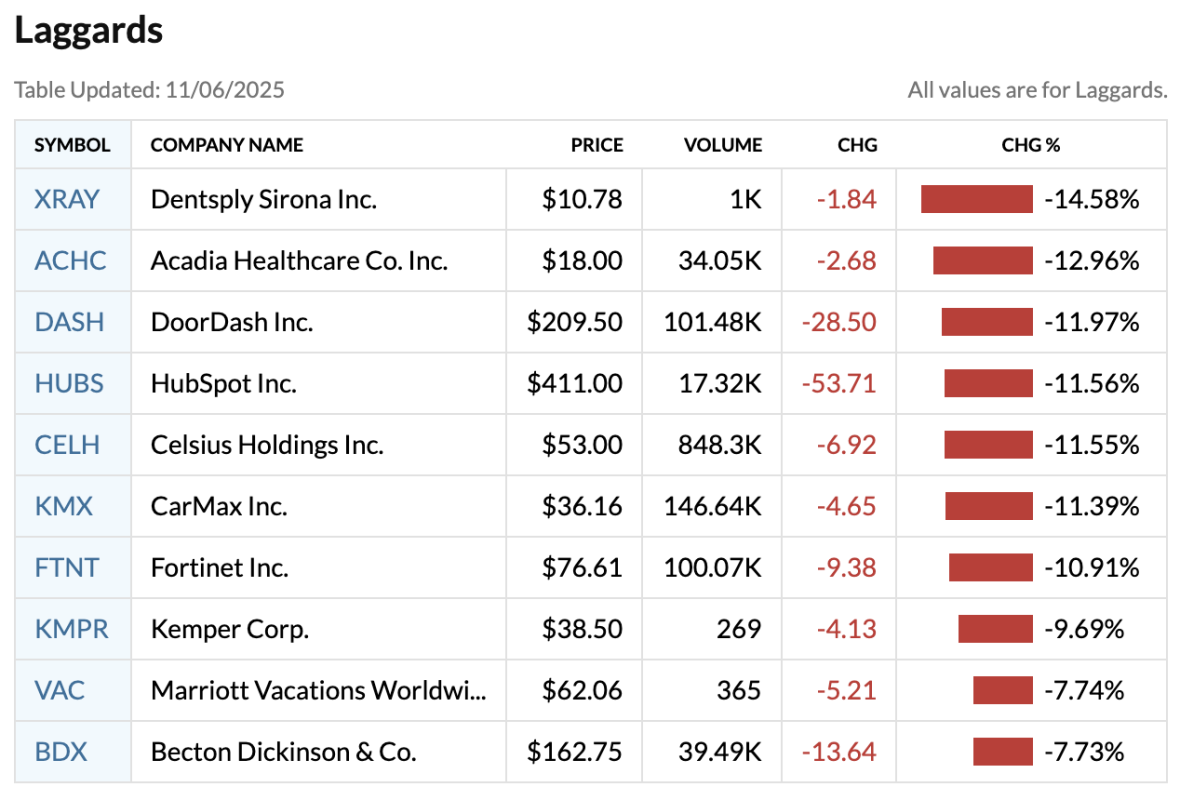Click the KMX ticker link

pos(63,506)
